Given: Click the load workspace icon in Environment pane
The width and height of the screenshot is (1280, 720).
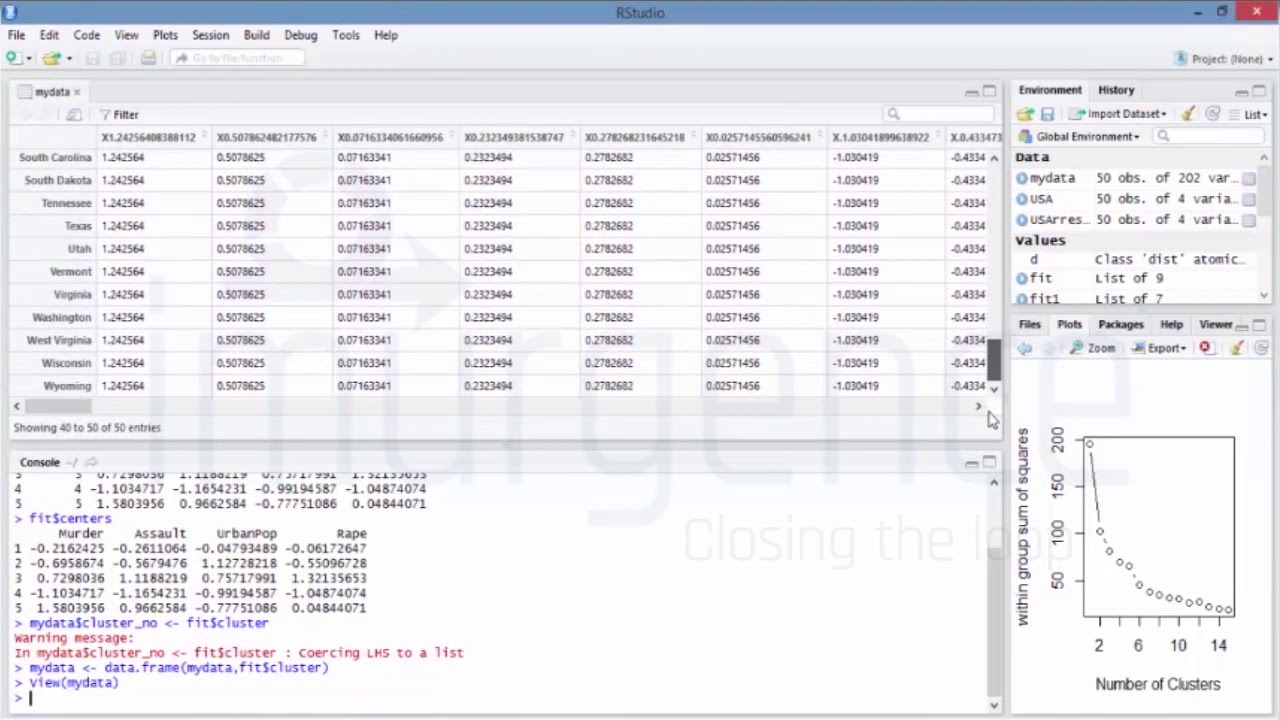Looking at the screenshot, I should click(x=1025, y=114).
